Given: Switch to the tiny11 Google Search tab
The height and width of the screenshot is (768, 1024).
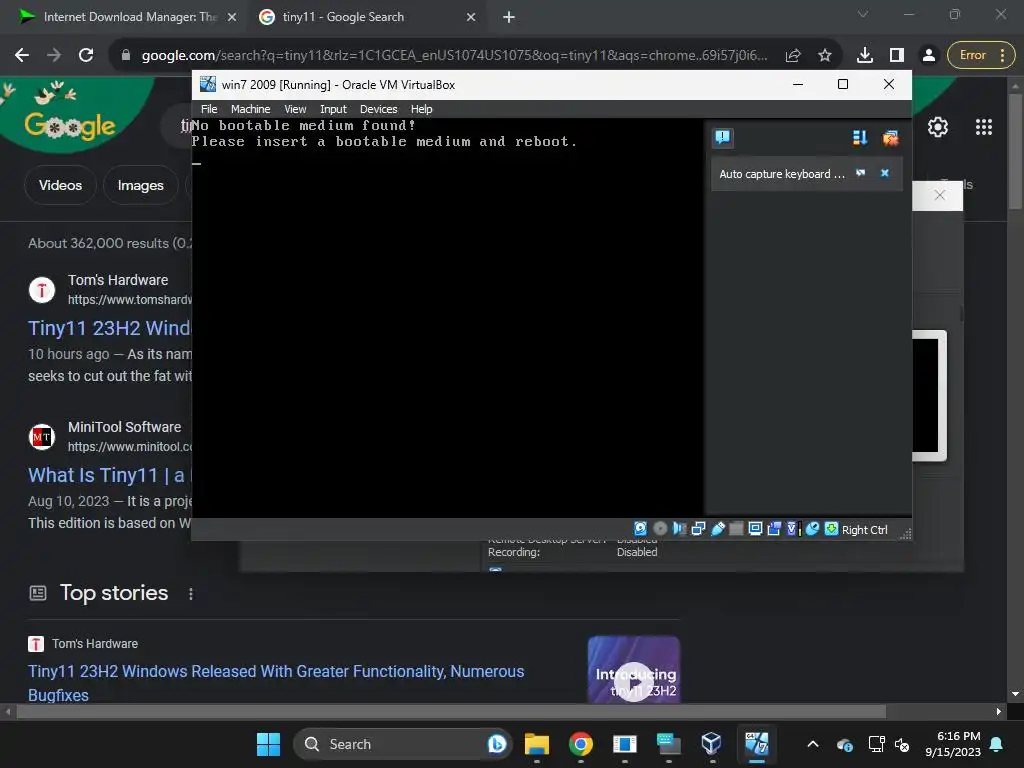Looking at the screenshot, I should [x=366, y=17].
